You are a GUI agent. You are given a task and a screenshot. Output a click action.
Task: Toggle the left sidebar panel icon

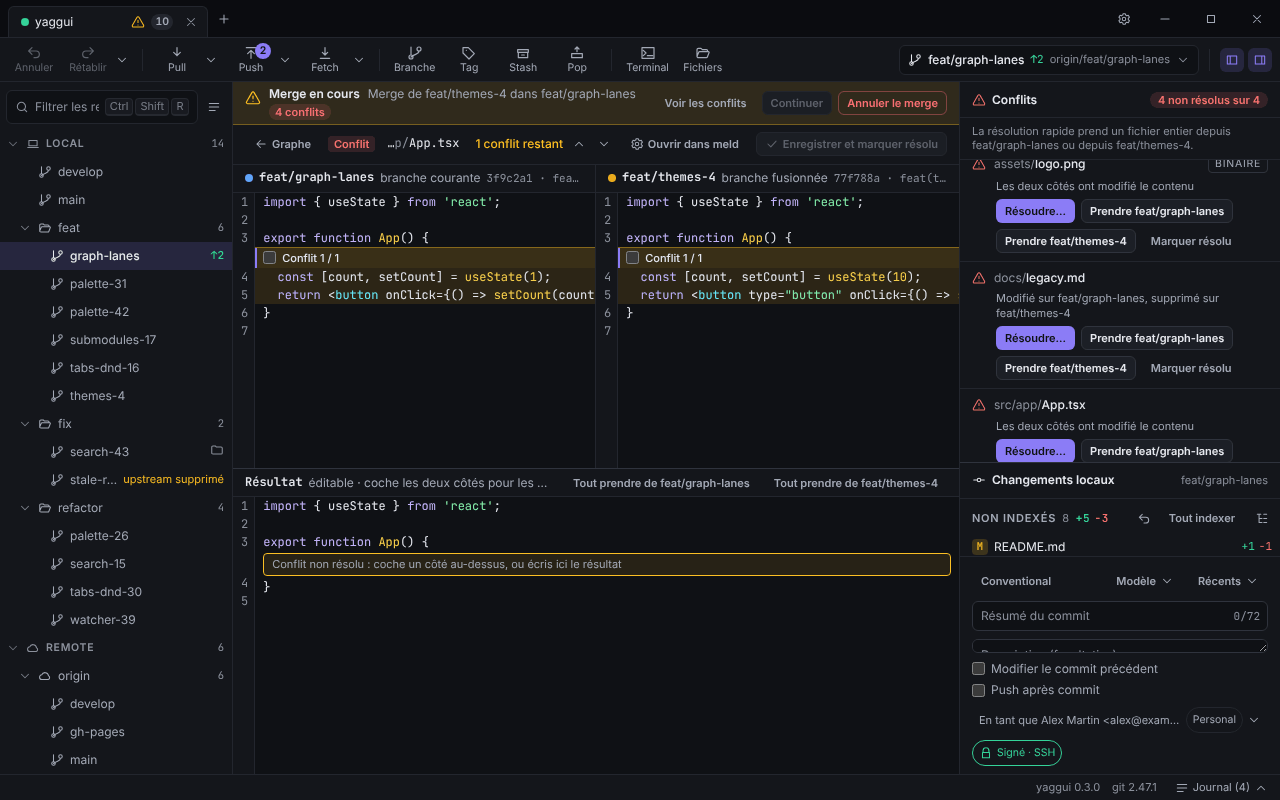click(x=1232, y=60)
